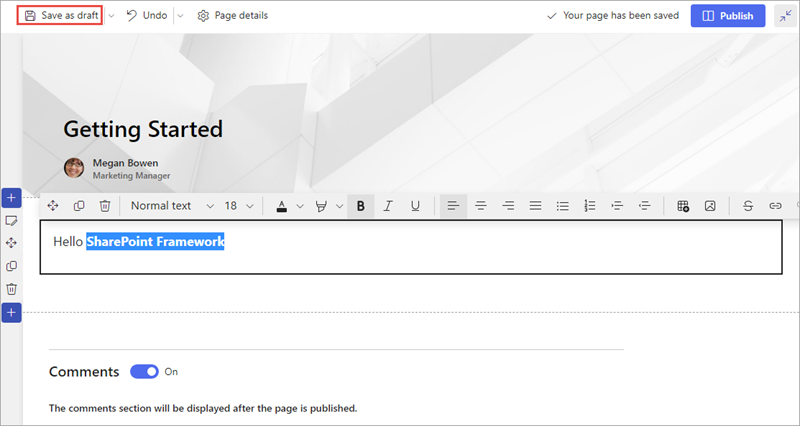Insert a hyperlink
Image resolution: width=800 pixels, height=426 pixels.
point(776,206)
